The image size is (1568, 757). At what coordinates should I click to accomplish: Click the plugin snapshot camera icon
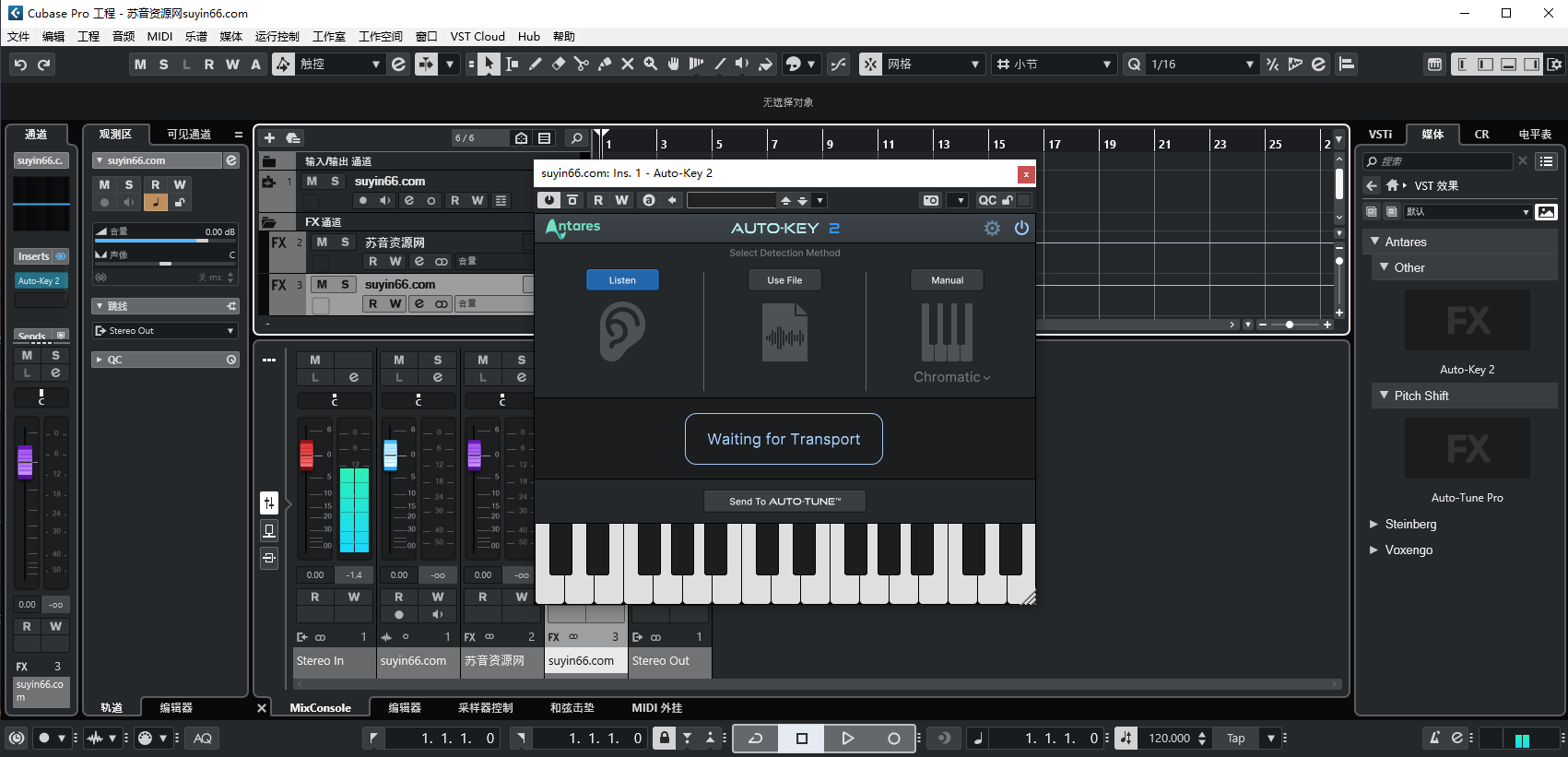click(931, 200)
